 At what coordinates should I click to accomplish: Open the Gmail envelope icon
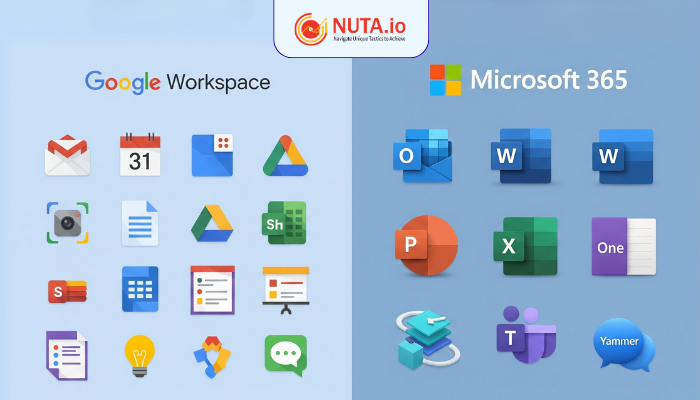click(x=67, y=155)
